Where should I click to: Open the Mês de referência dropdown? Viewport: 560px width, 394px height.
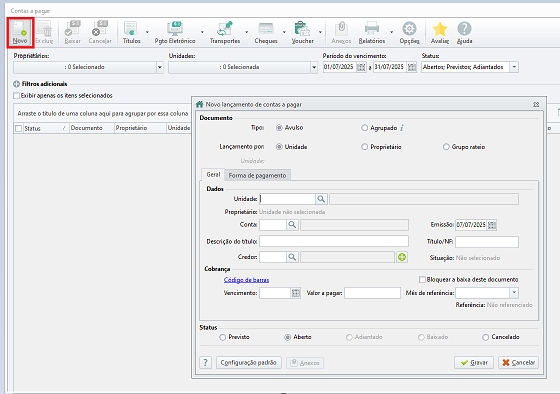[514, 293]
